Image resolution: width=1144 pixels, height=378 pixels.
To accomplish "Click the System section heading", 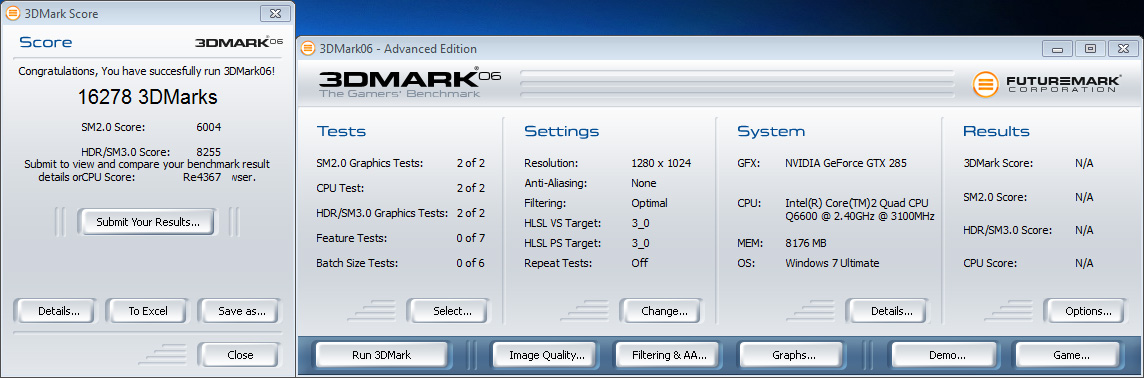I will tap(770, 131).
